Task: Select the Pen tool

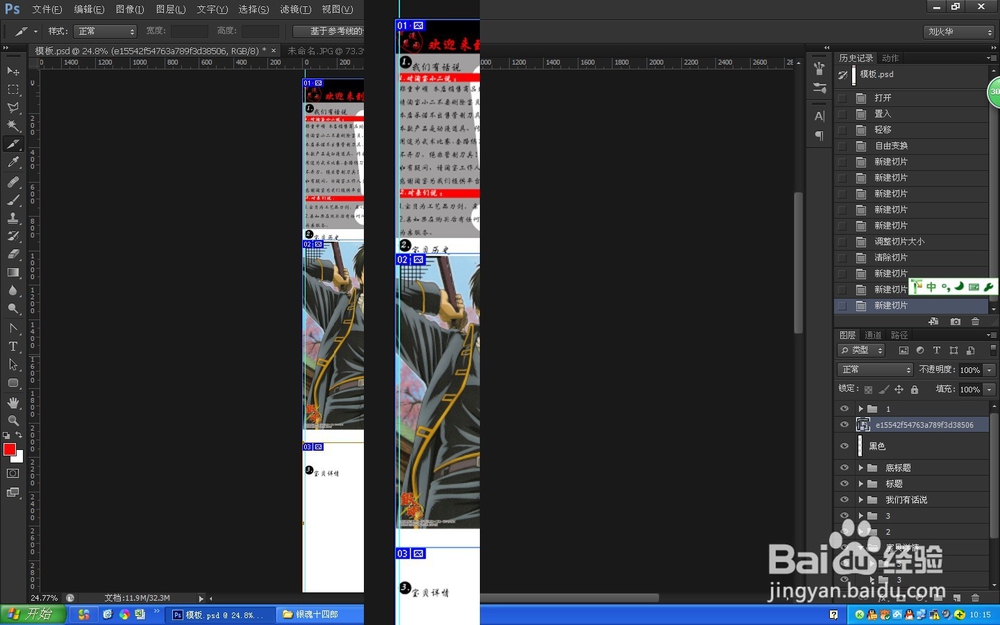Action: pyautogui.click(x=13, y=328)
